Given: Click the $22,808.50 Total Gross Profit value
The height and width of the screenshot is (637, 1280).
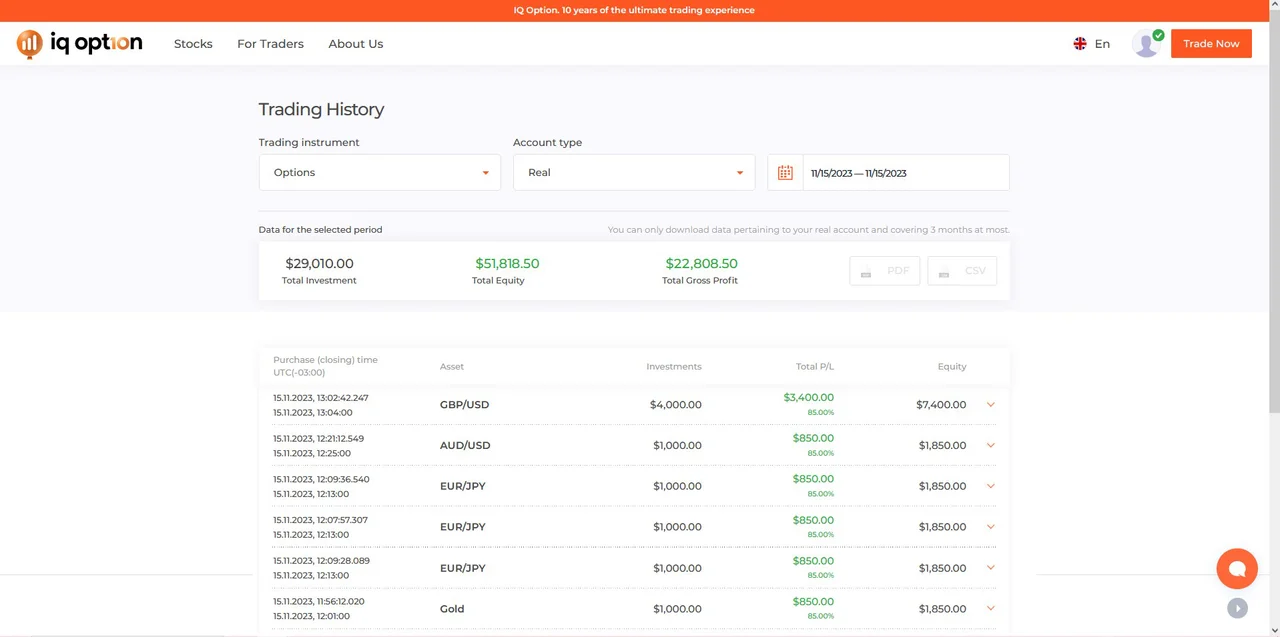Looking at the screenshot, I should 702,264.
